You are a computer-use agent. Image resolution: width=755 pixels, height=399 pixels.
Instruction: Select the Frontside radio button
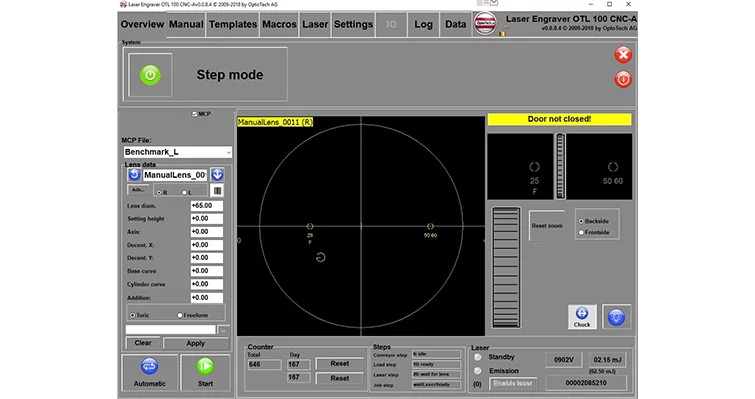coord(581,232)
